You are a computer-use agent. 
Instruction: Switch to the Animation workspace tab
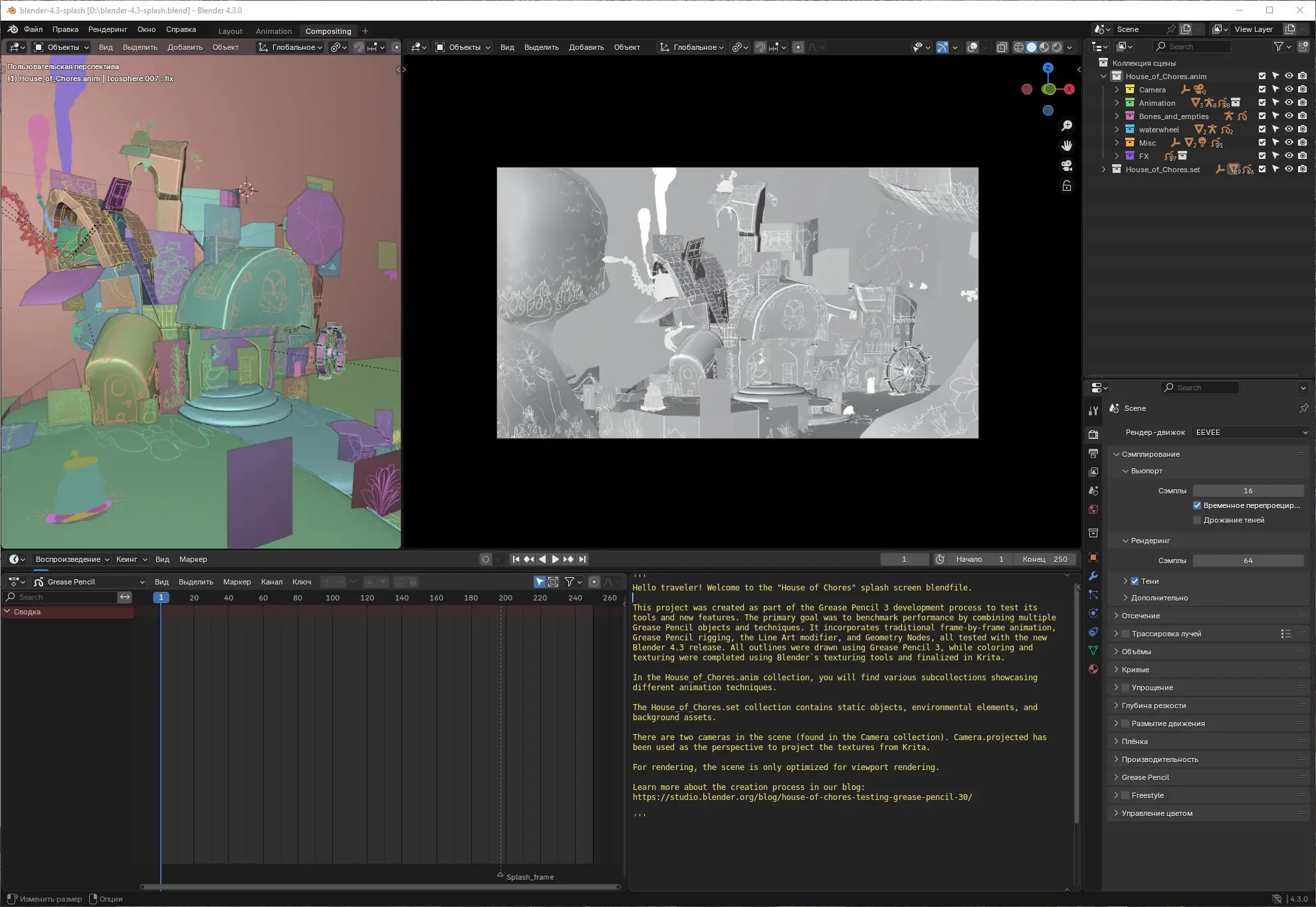point(273,31)
